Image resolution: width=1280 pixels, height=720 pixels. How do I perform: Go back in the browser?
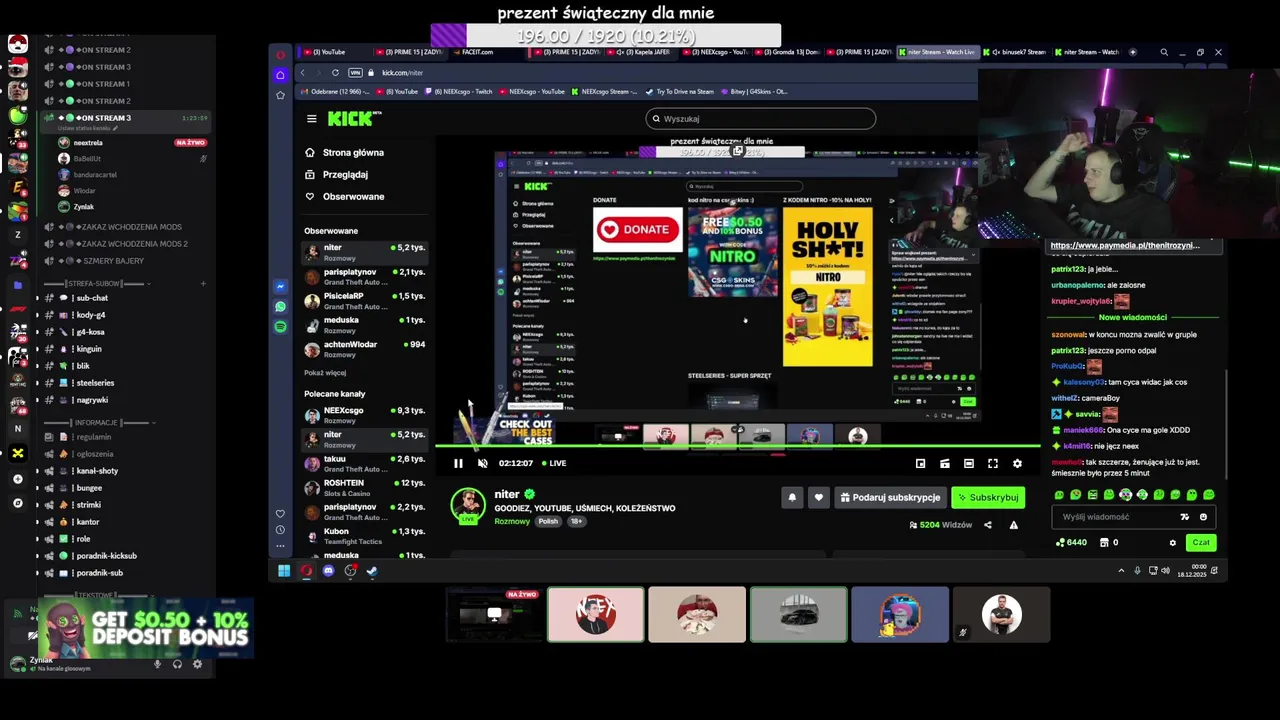coord(303,73)
